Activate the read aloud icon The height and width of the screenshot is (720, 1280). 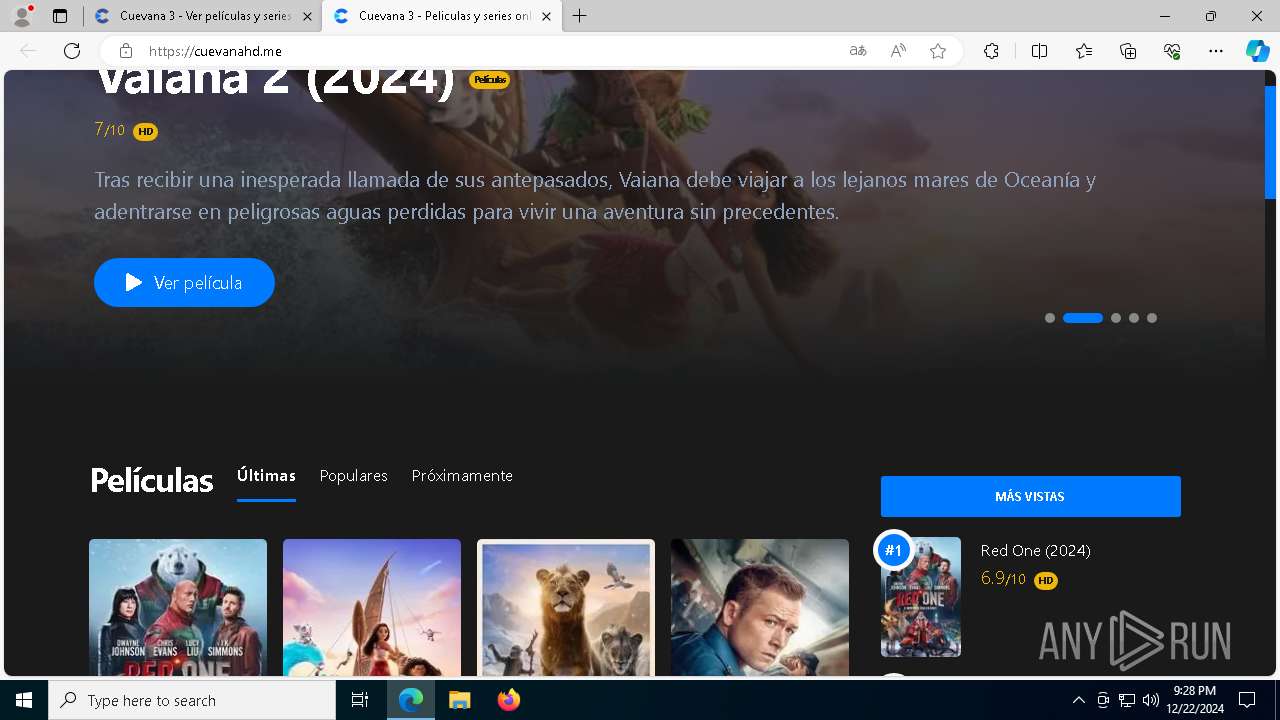(898, 51)
